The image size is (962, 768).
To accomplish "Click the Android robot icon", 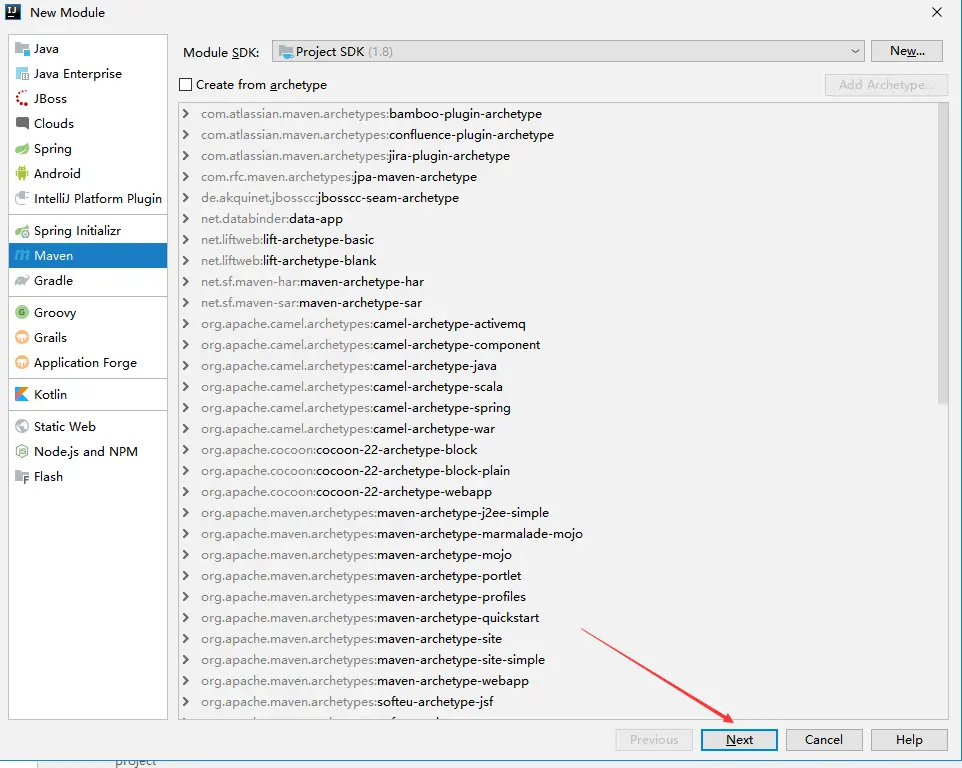I will click(x=22, y=174).
